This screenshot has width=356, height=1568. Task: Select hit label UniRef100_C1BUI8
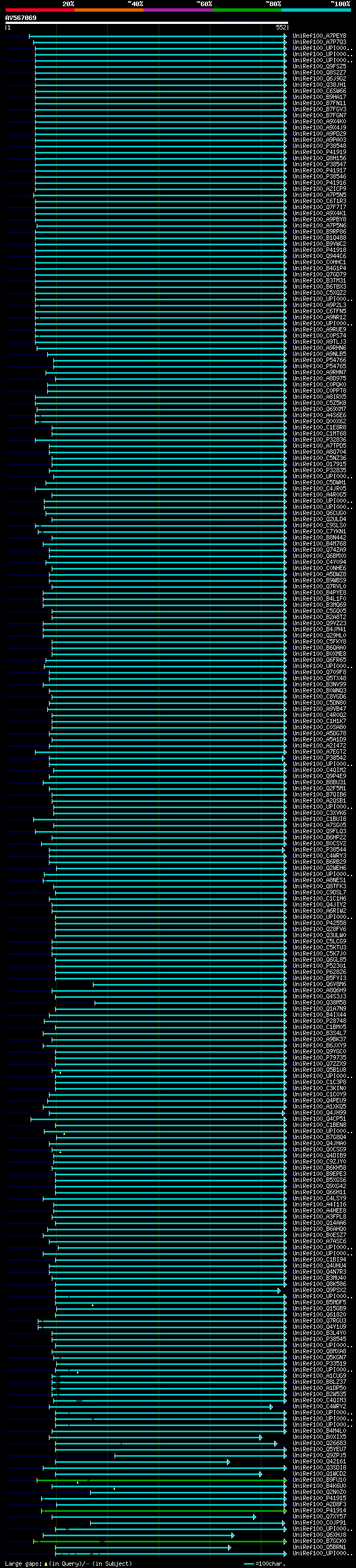pos(319,819)
